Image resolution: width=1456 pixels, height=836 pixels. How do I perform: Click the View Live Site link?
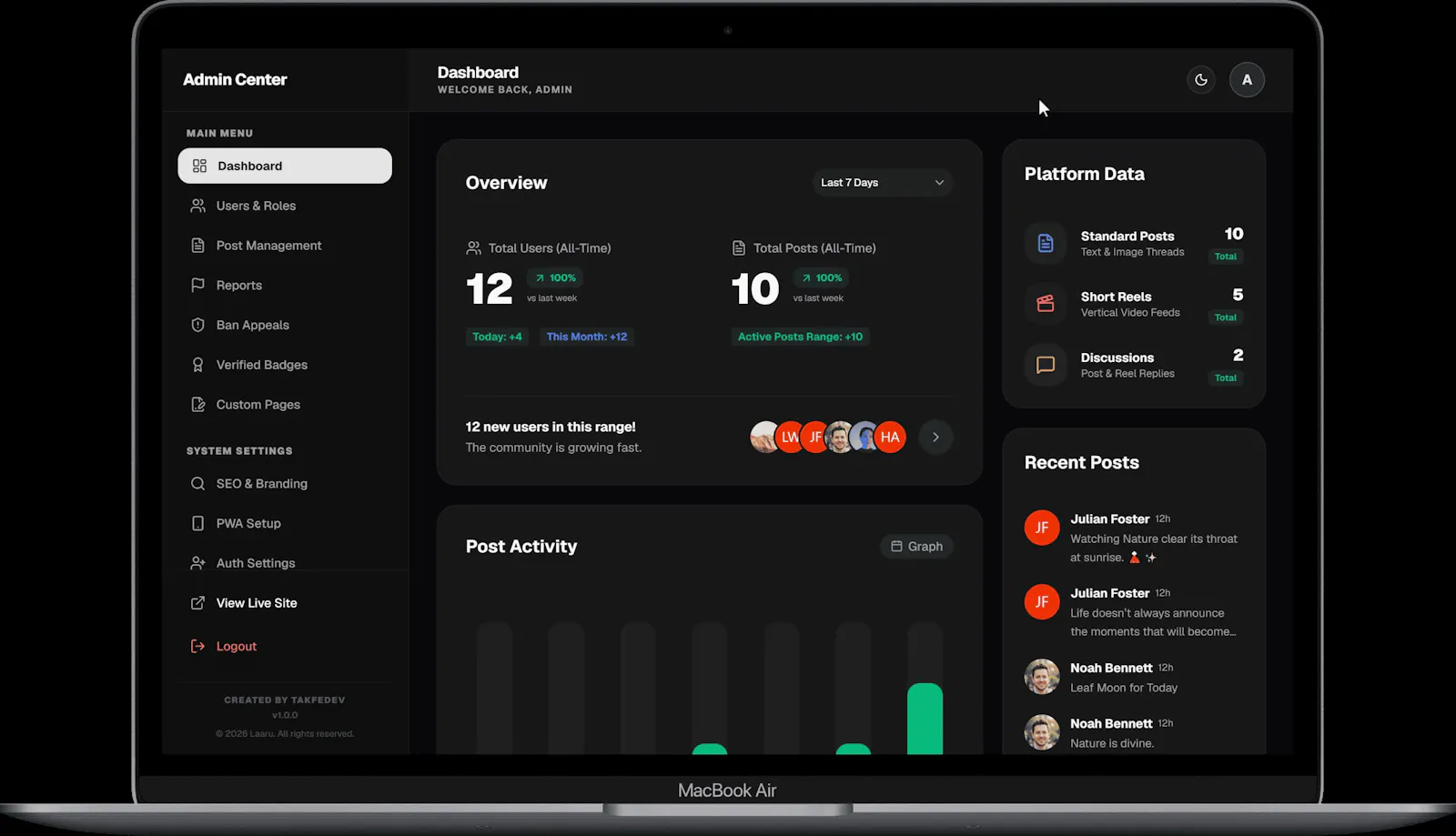(x=285, y=603)
